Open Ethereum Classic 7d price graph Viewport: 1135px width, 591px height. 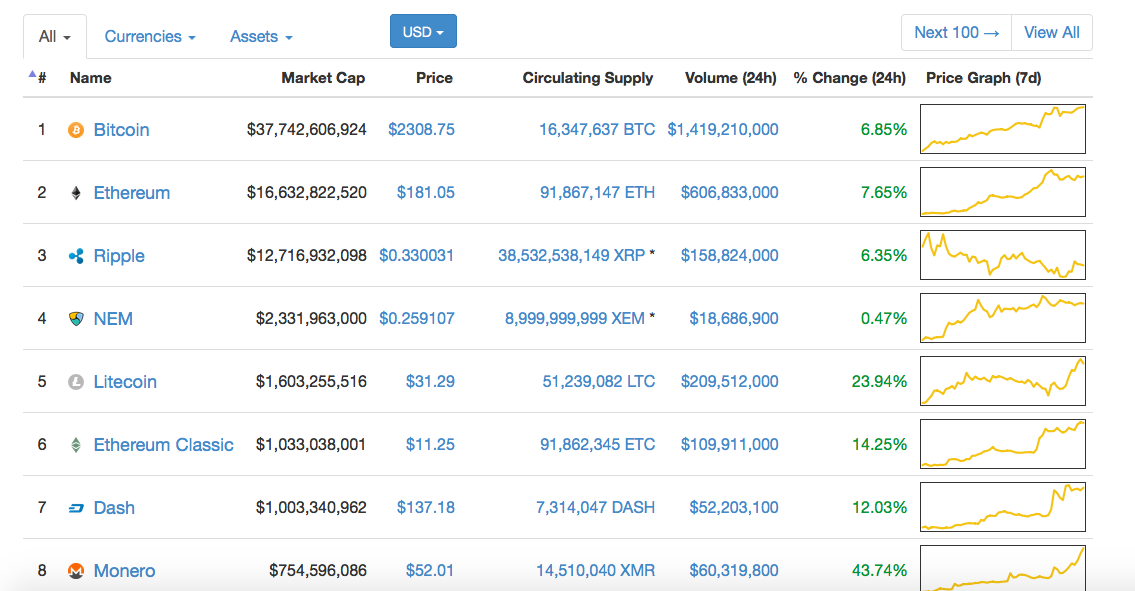pyautogui.click(x=1003, y=444)
